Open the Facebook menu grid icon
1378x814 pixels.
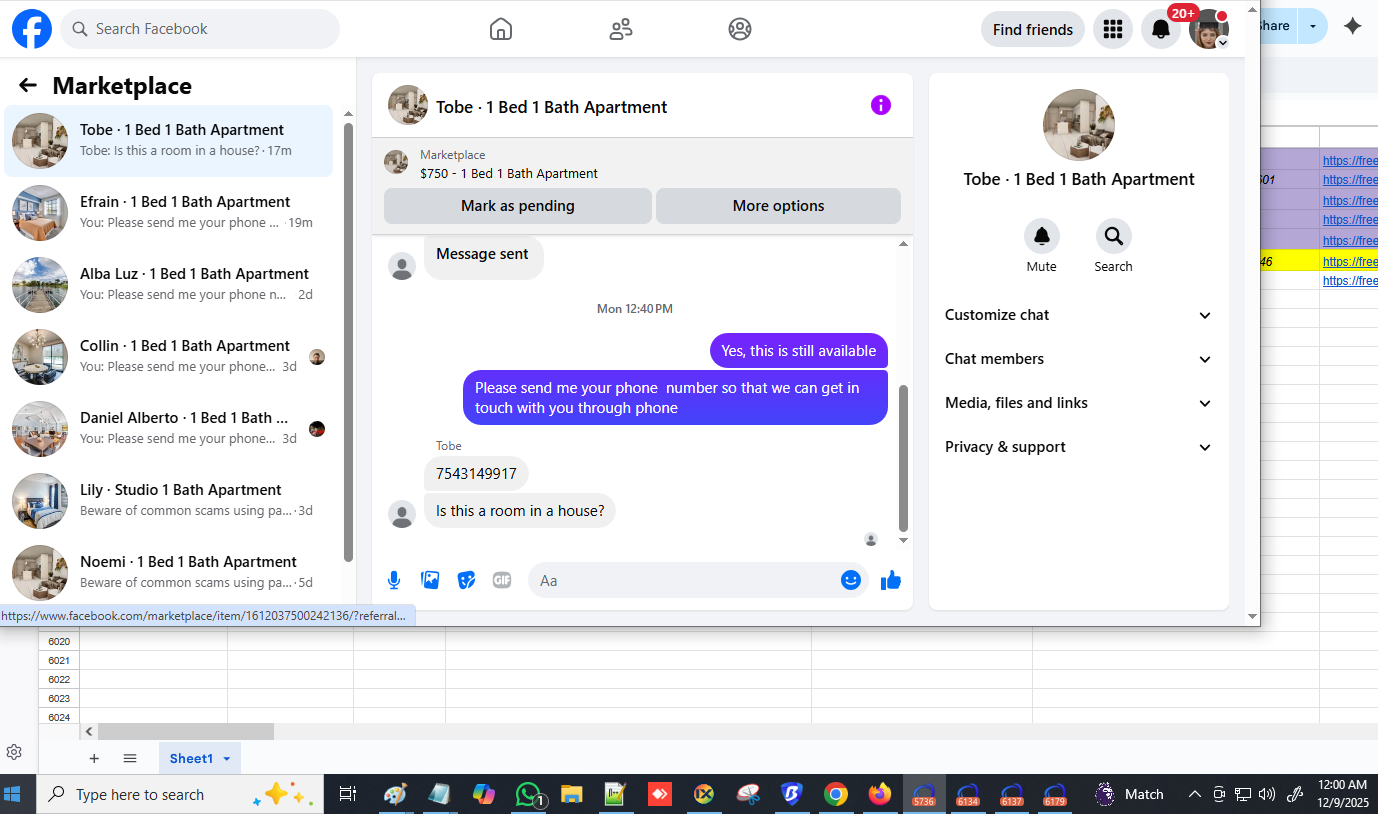click(1113, 30)
